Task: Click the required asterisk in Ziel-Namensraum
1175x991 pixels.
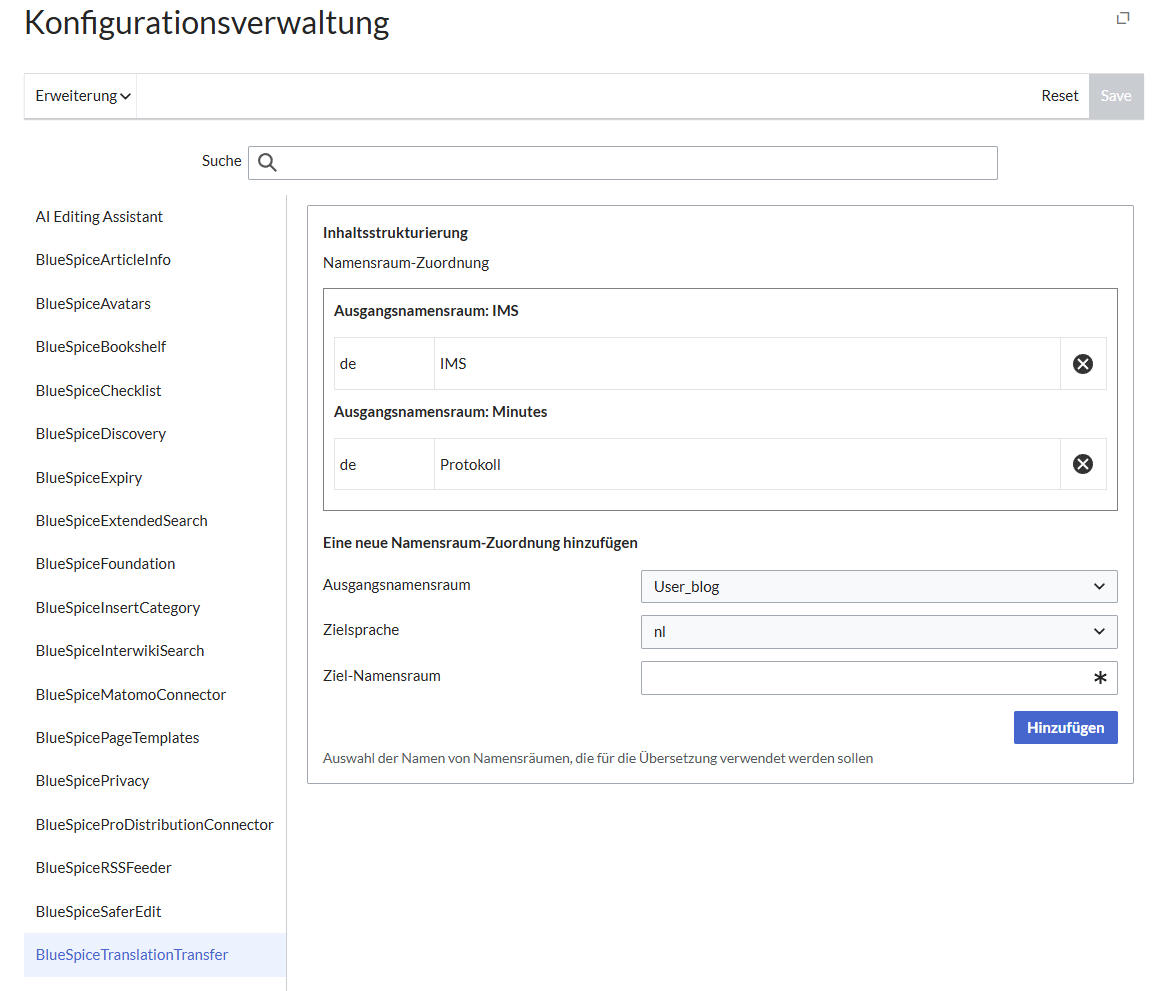Action: 1100,678
